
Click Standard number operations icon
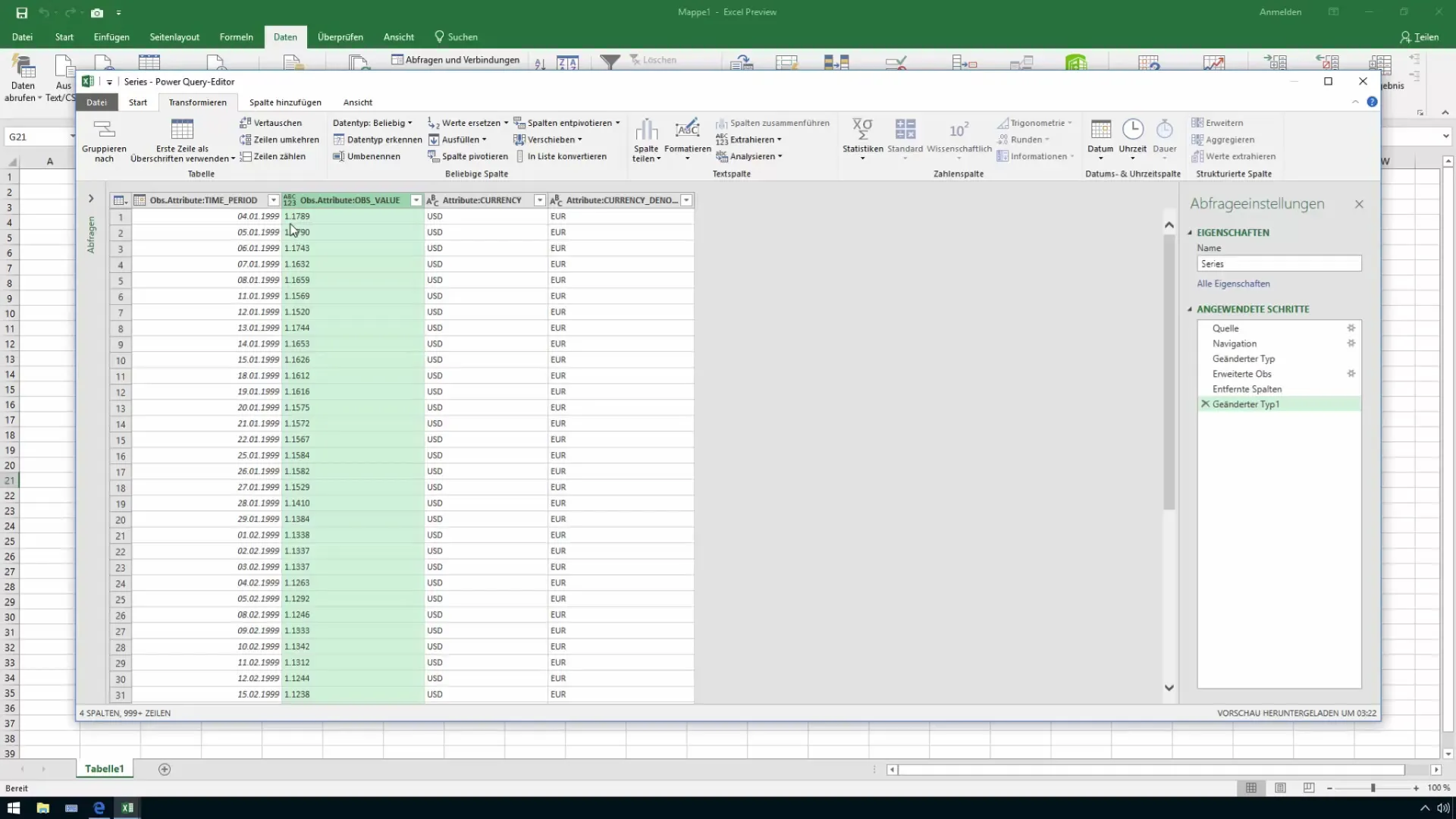tap(905, 129)
